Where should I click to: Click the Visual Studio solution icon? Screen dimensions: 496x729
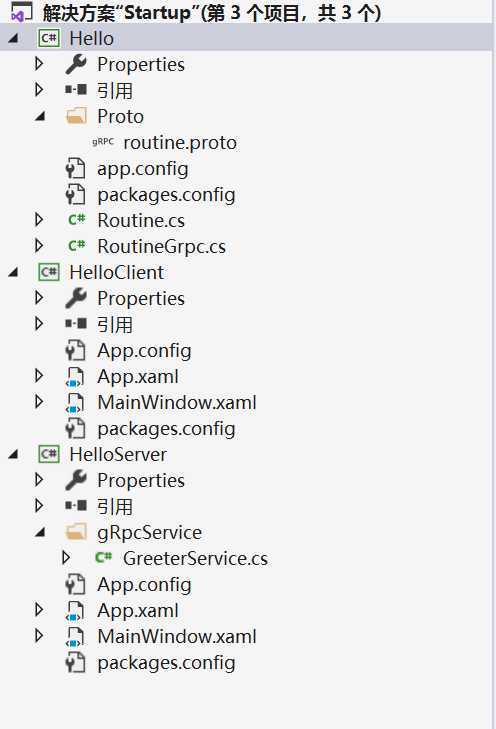tap(21, 13)
